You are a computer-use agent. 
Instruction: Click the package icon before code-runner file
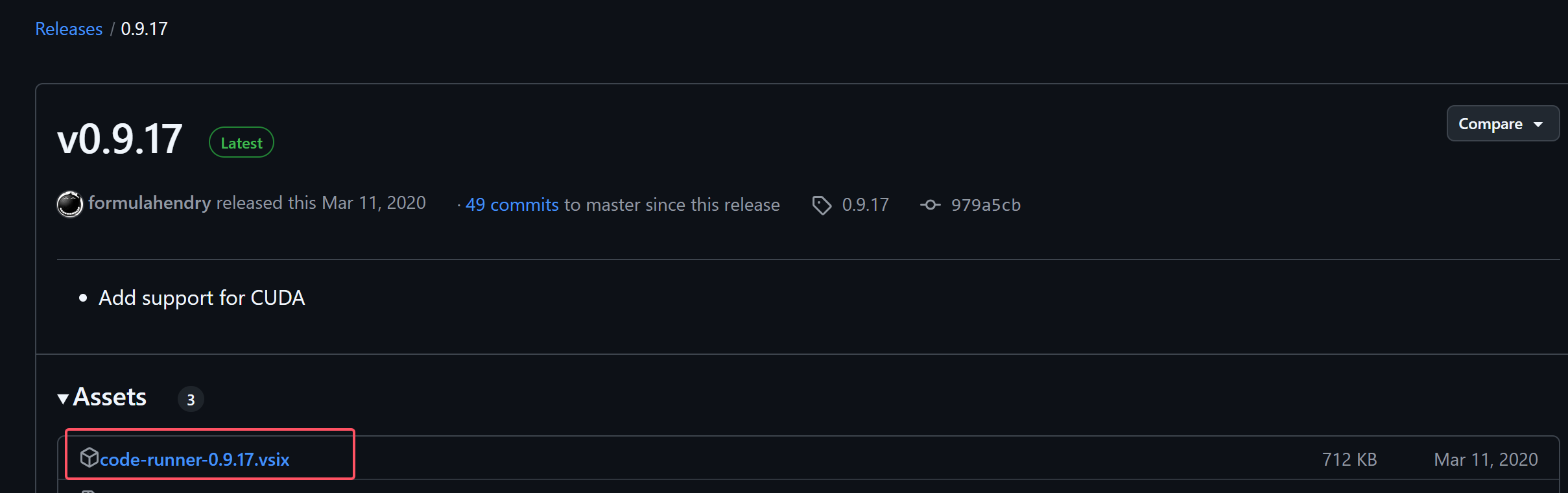[89, 457]
